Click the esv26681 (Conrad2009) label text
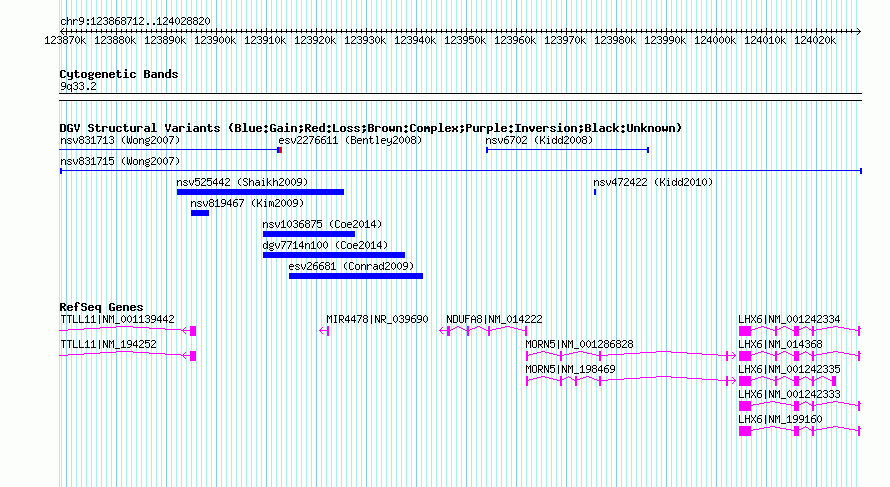Image resolution: width=890 pixels, height=487 pixels. (351, 266)
